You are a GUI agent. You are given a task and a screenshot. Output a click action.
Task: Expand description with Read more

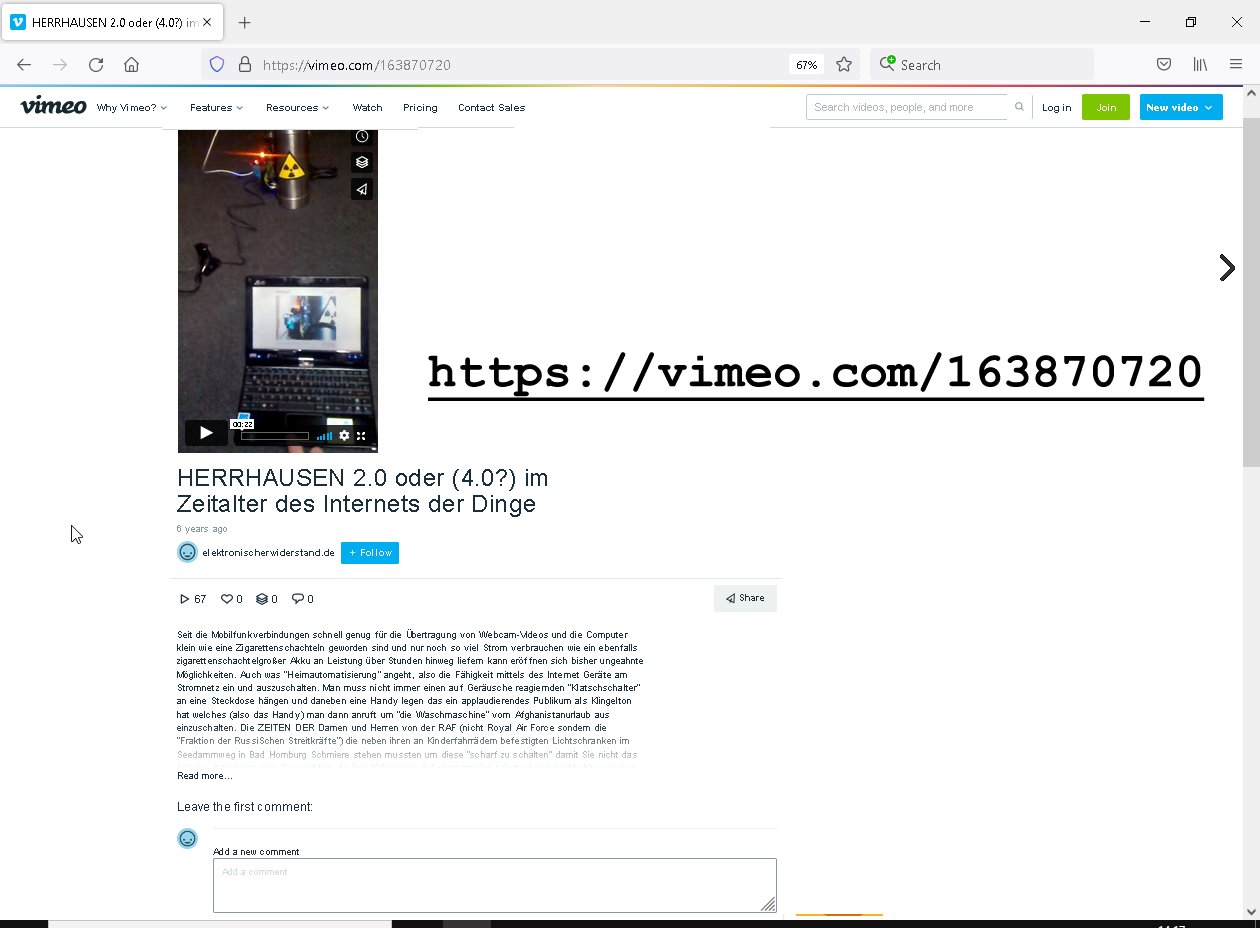204,776
